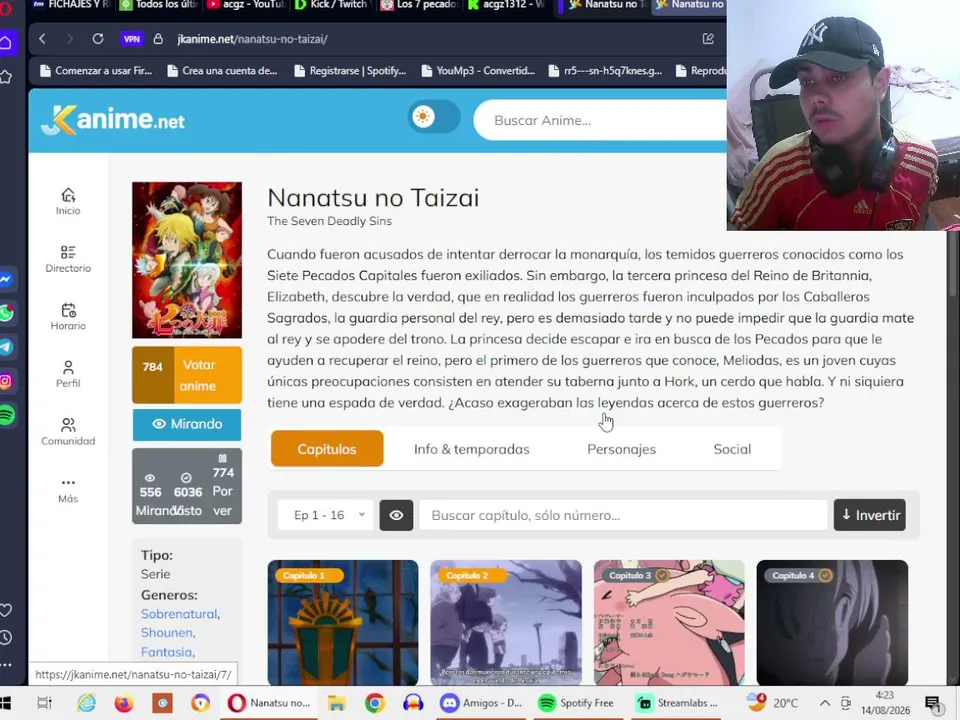Open the Más three-dots menu
This screenshot has height=720, width=960.
click(x=68, y=490)
